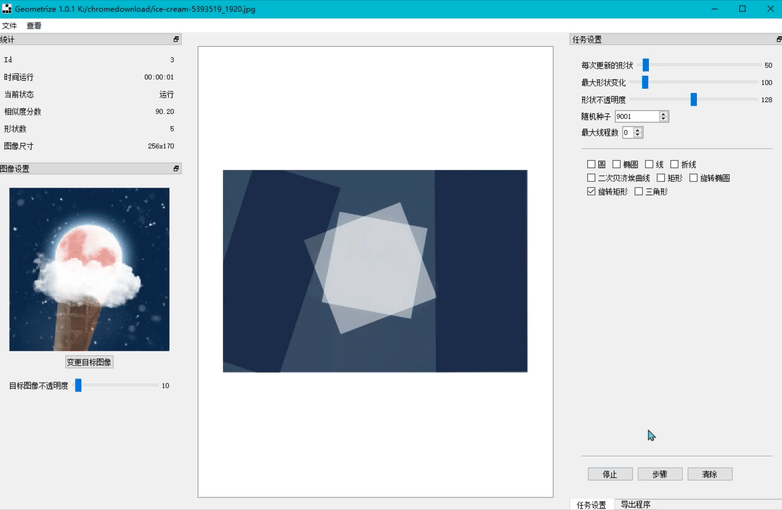
Task: Enable the 三角形 shape checkbox
Action: click(638, 191)
